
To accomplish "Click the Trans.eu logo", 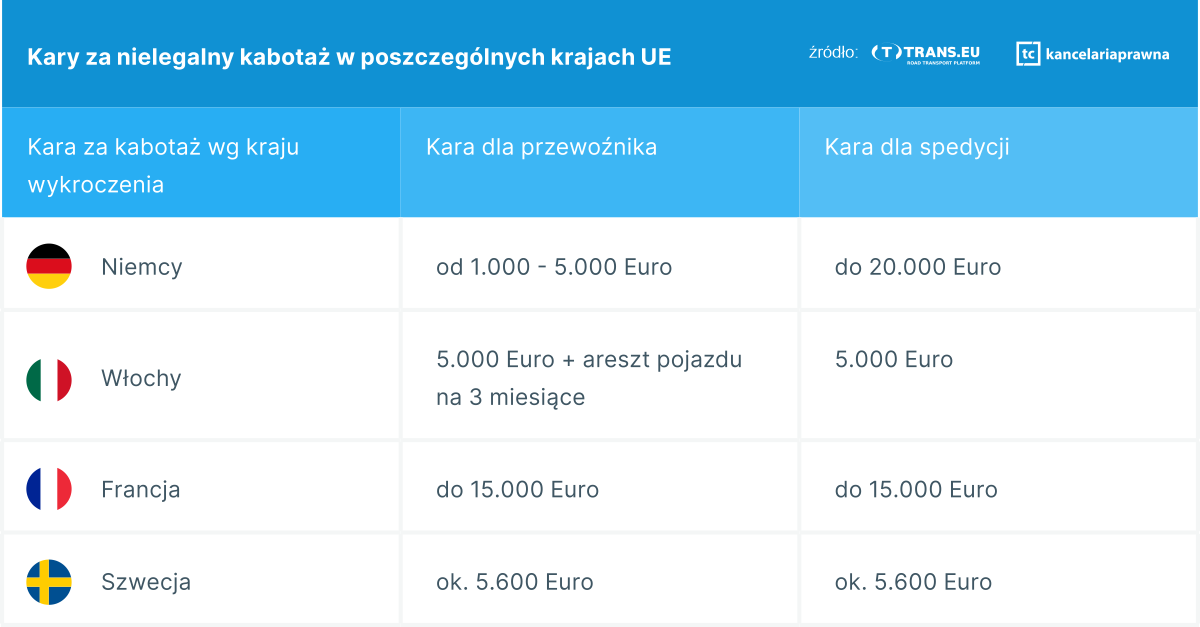I will click(x=926, y=54).
